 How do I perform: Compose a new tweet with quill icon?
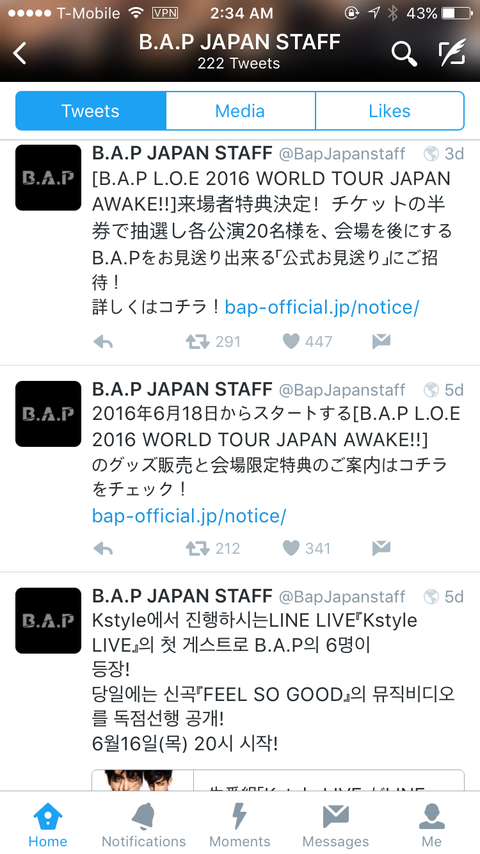452,52
